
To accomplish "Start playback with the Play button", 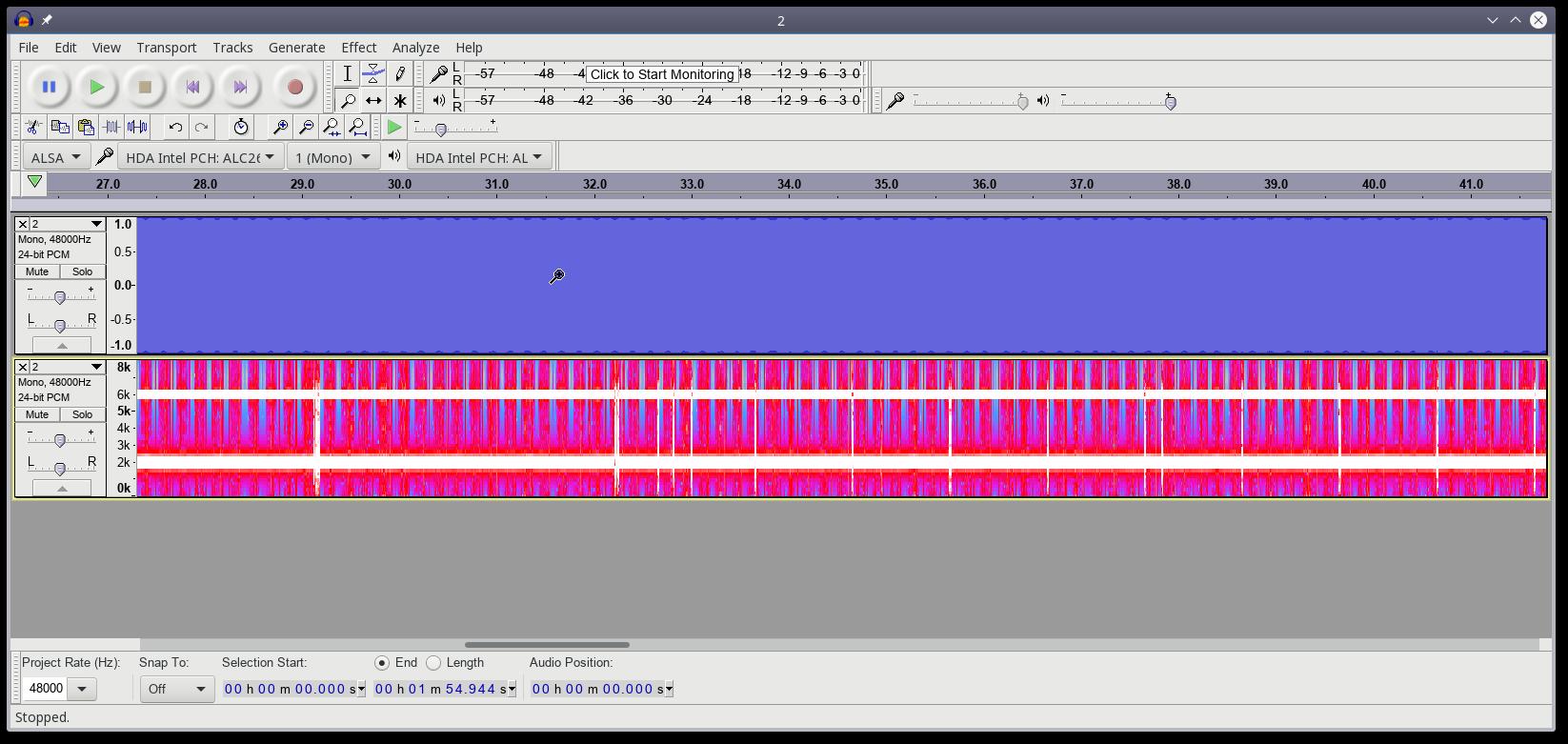I will point(96,87).
